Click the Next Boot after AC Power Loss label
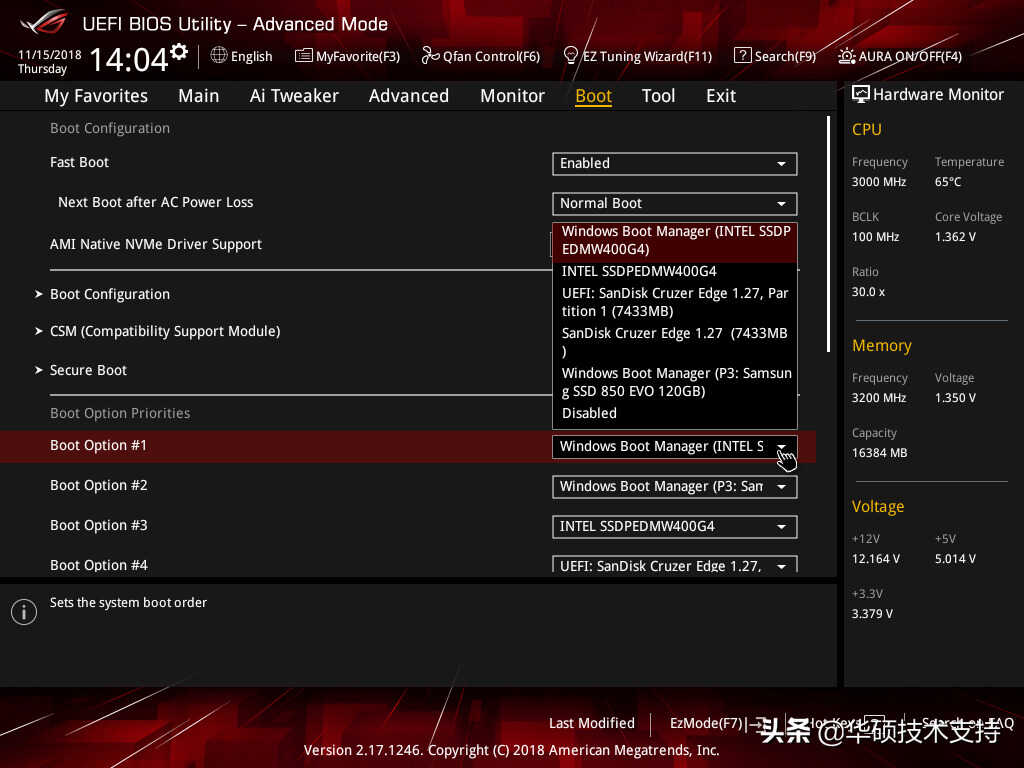 pos(155,202)
